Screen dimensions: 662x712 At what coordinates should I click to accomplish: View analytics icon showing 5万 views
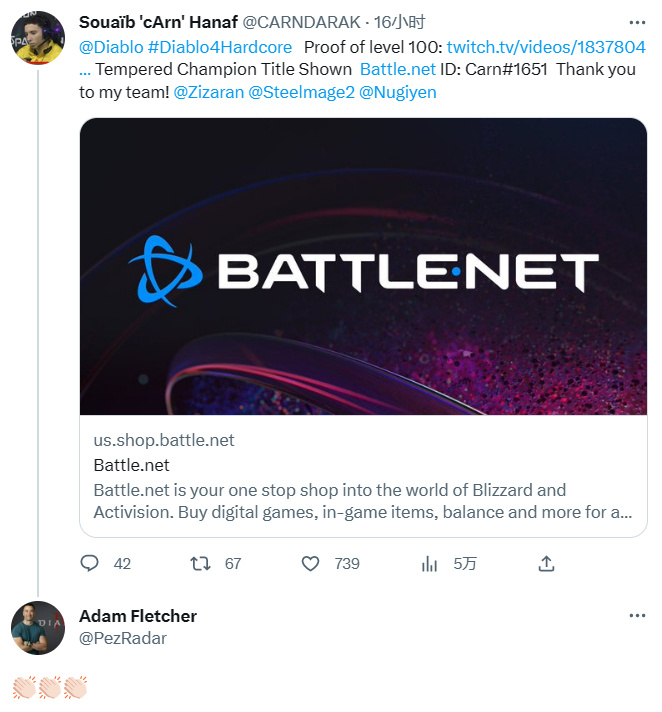pos(429,564)
